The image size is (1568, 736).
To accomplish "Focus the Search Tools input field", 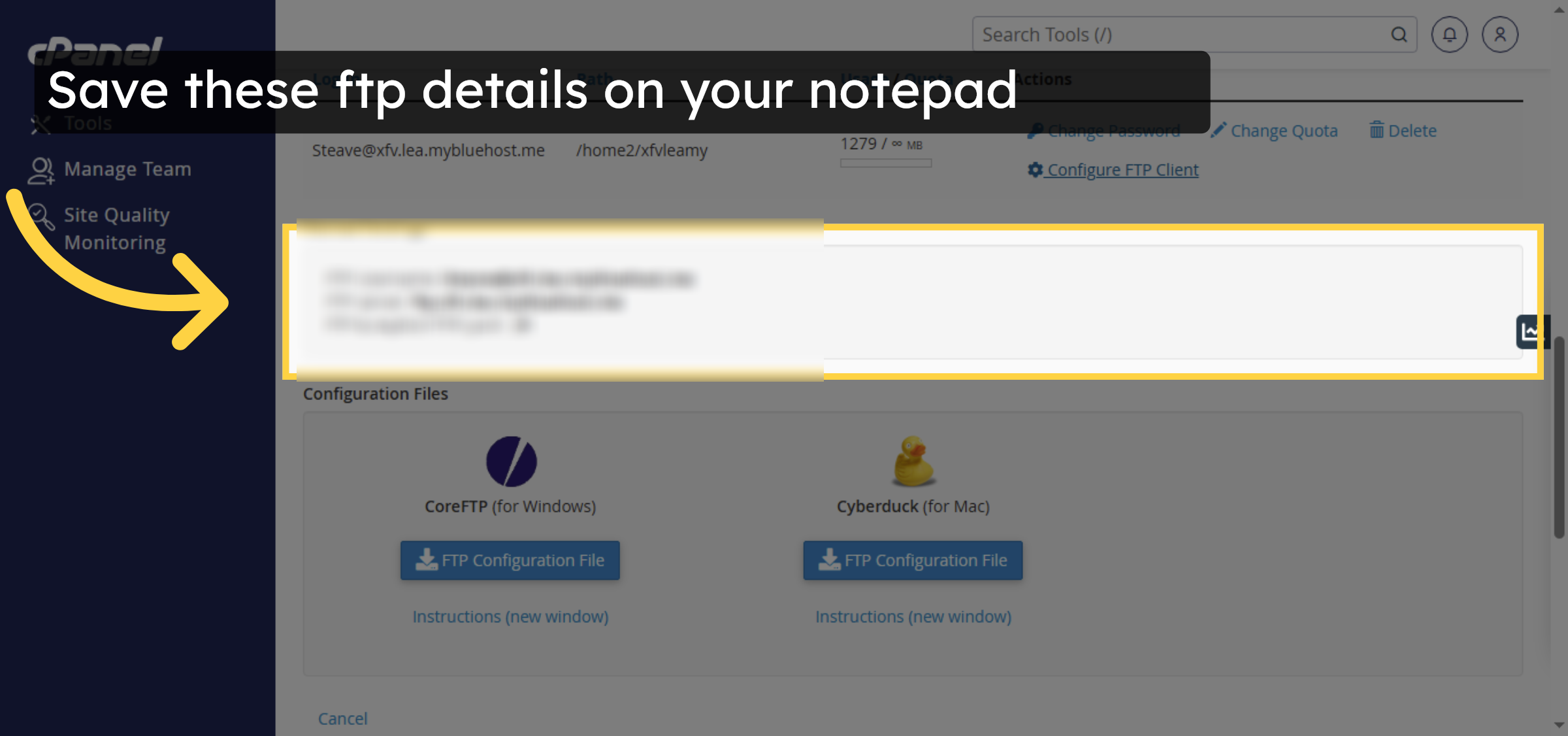I will (x=1176, y=35).
